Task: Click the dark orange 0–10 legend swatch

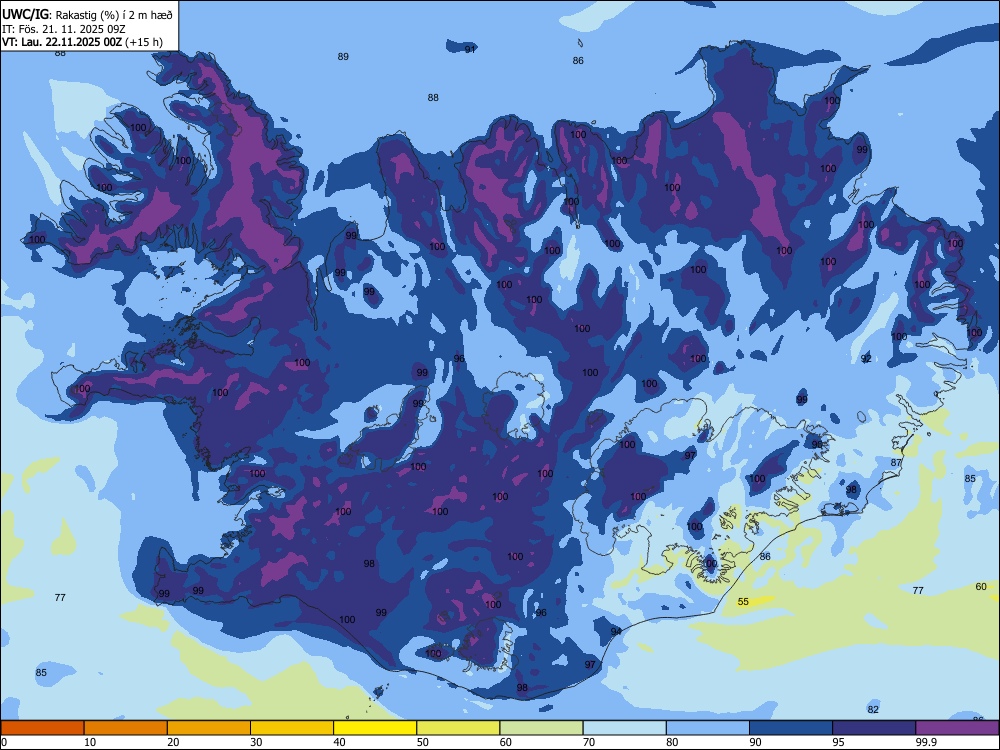Action: [x=42, y=728]
